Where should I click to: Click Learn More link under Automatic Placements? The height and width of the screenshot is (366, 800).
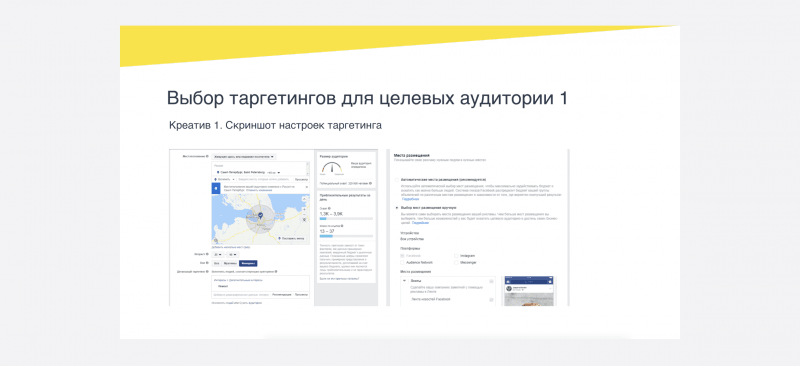pos(410,199)
